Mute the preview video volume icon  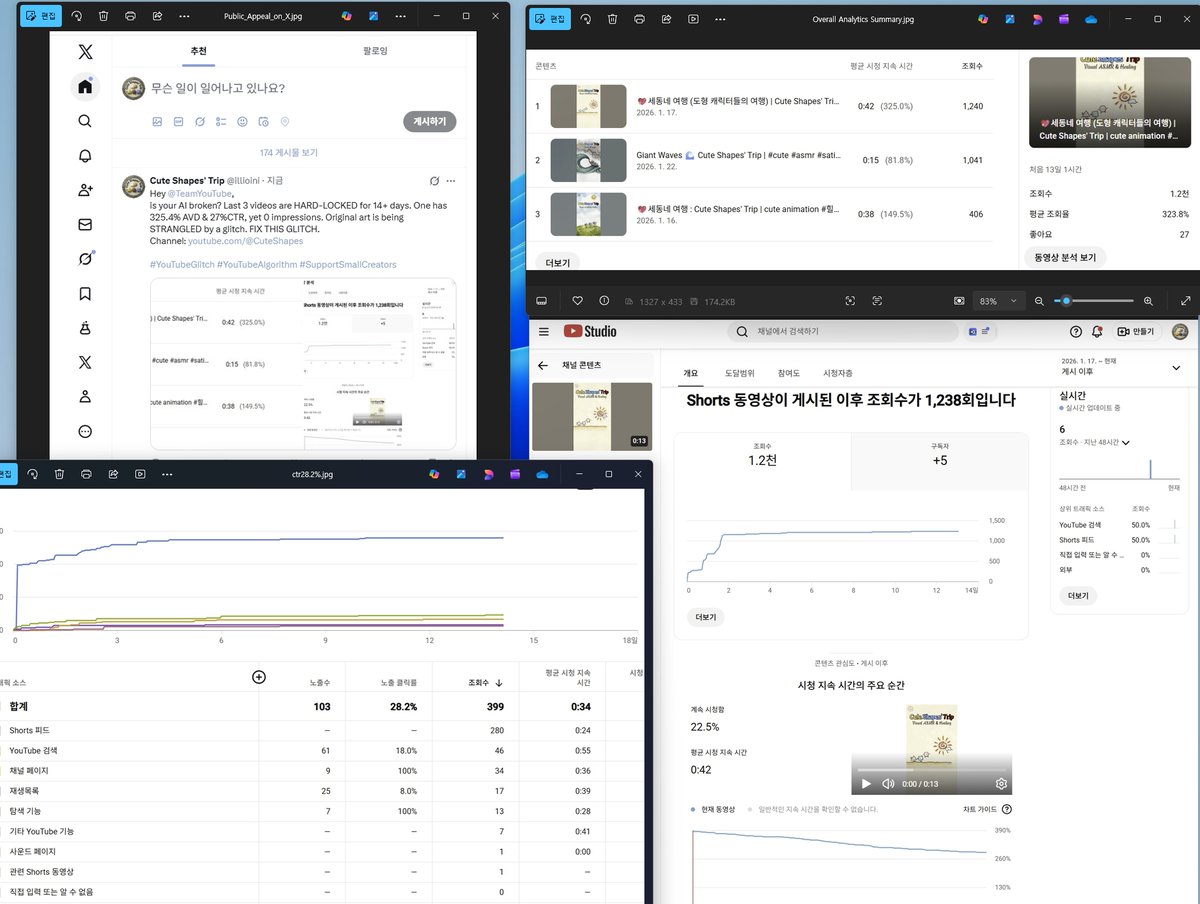[x=887, y=784]
